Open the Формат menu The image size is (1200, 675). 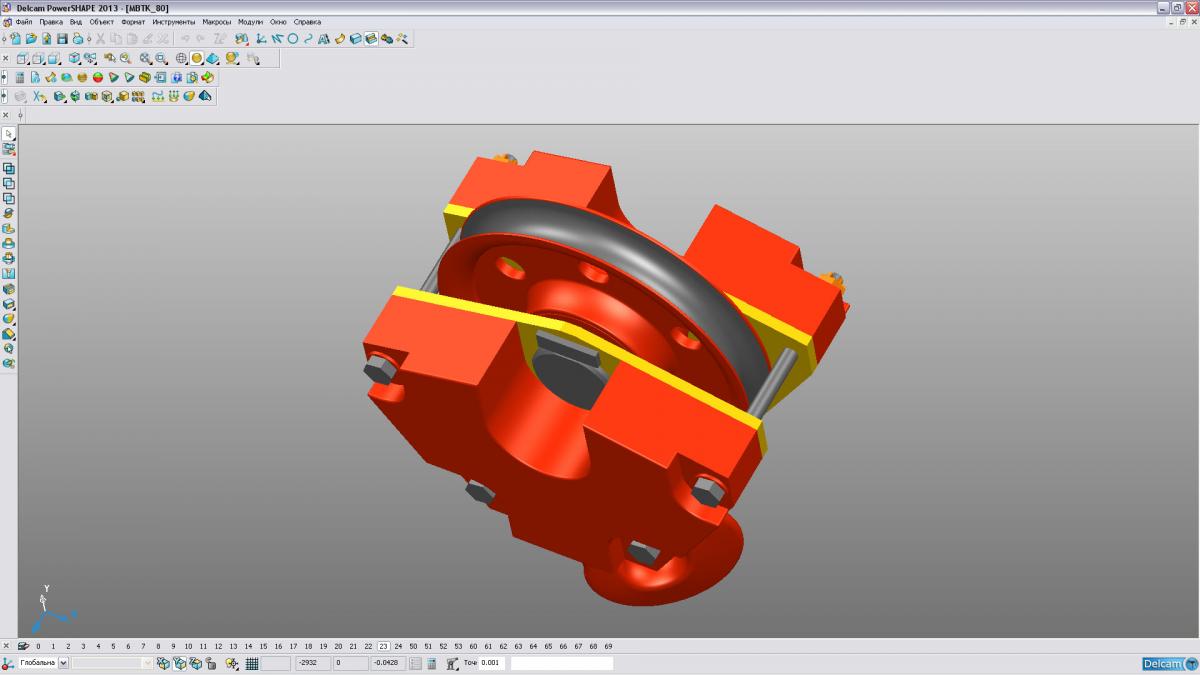point(133,21)
